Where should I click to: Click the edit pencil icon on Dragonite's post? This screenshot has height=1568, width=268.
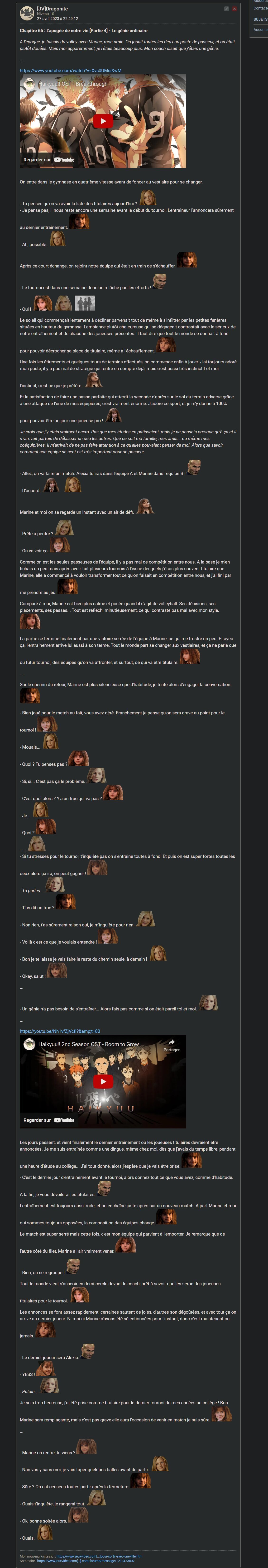click(227, 9)
